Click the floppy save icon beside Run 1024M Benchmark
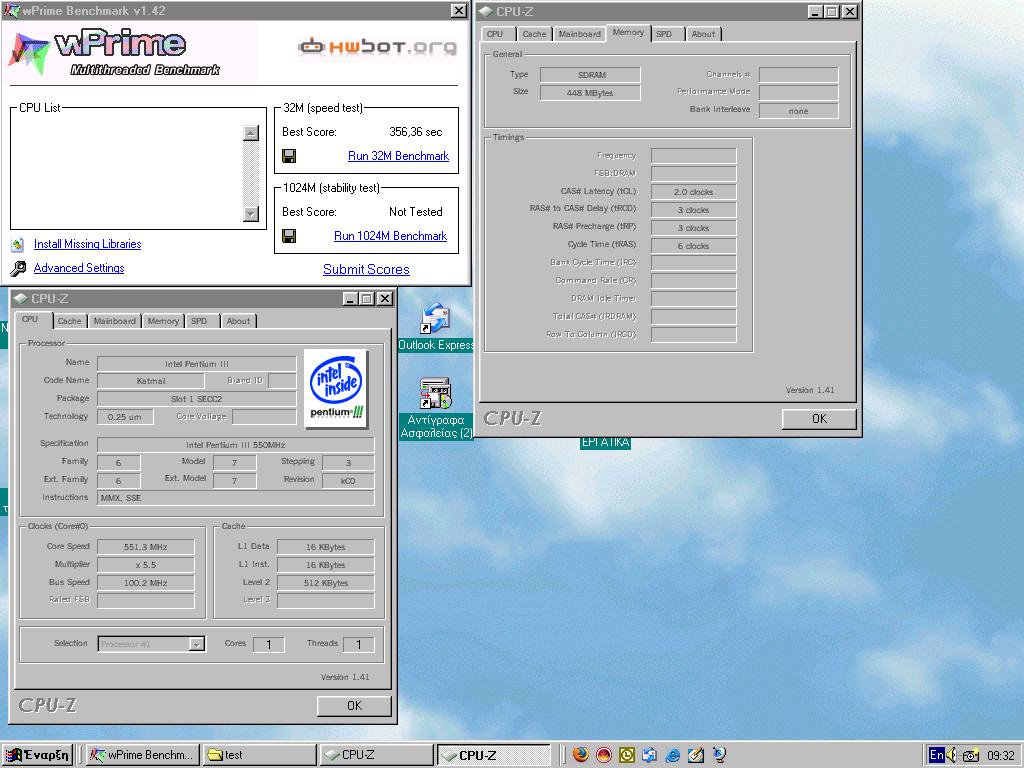The height and width of the screenshot is (768, 1024). coord(289,236)
